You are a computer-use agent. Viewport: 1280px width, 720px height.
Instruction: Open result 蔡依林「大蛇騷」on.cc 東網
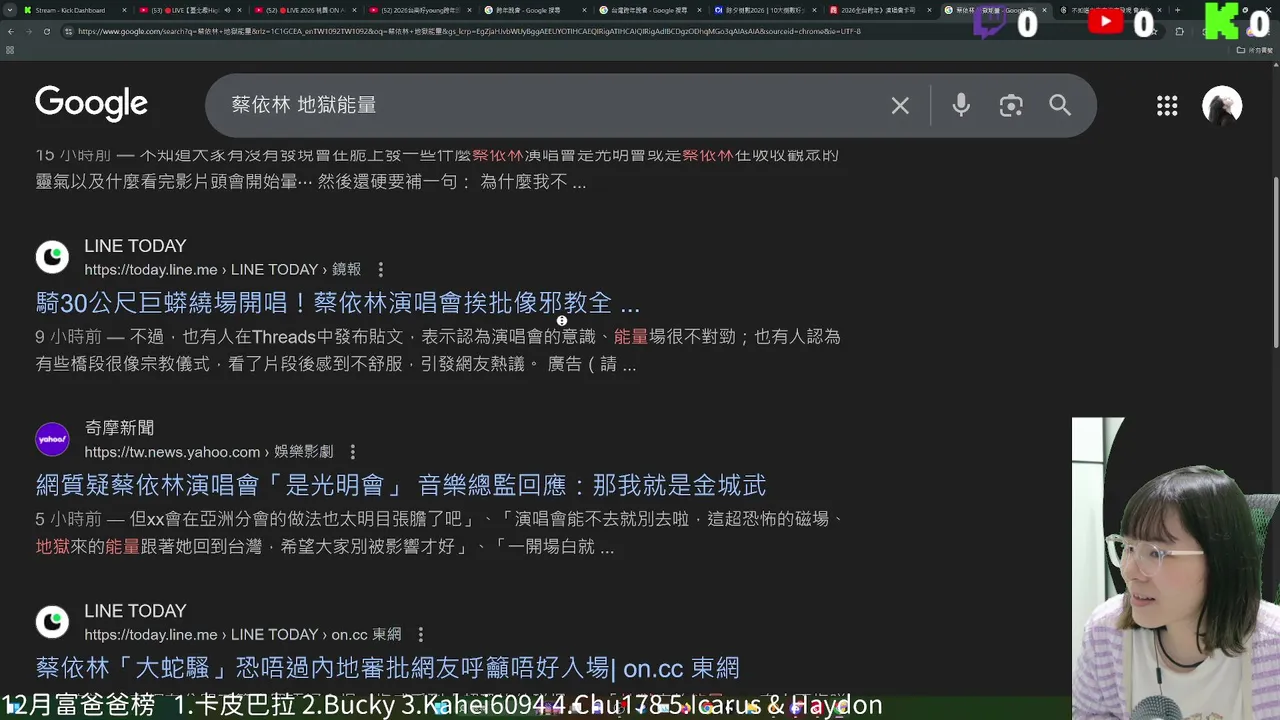(x=388, y=668)
